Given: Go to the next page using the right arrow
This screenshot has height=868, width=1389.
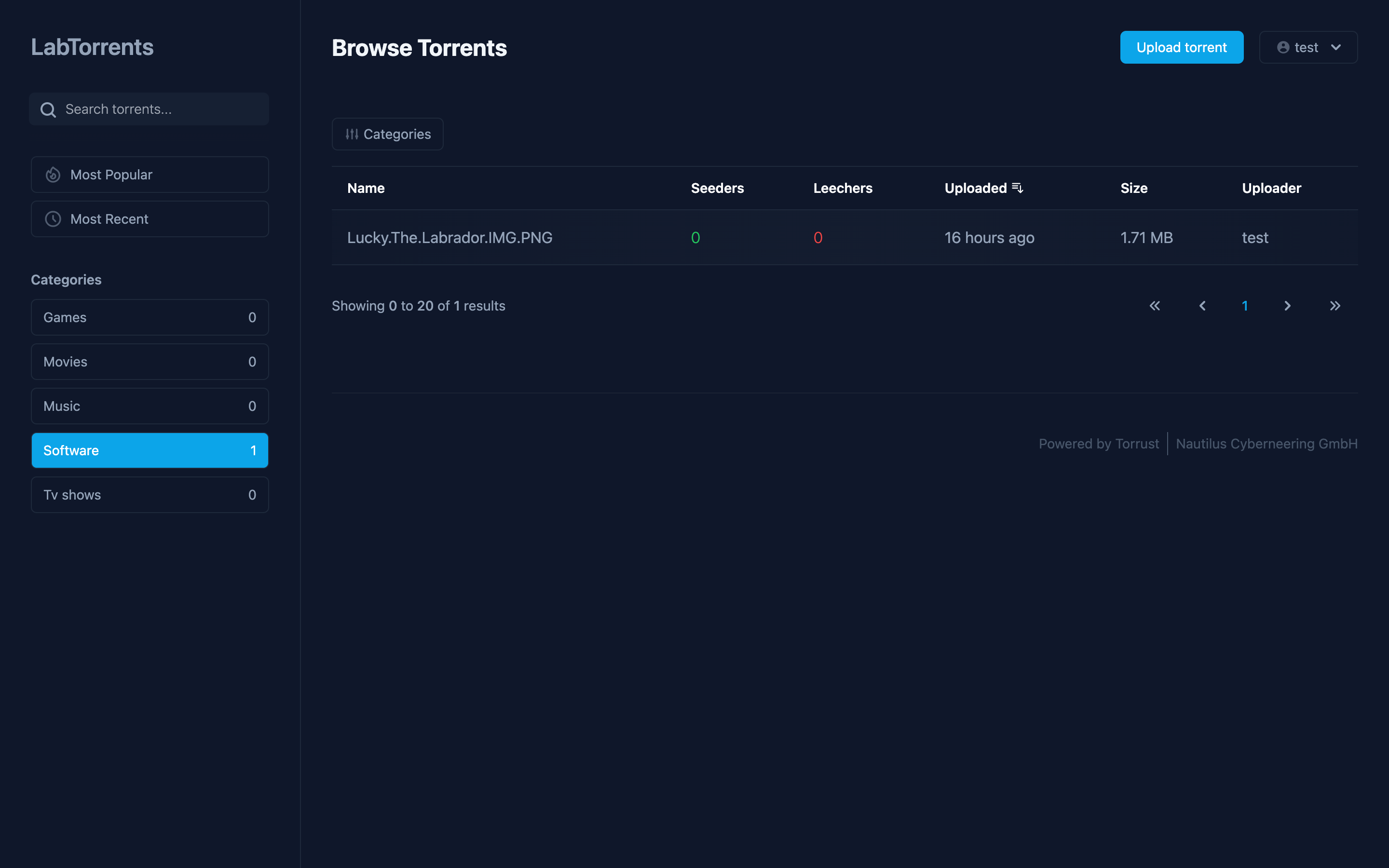Looking at the screenshot, I should (x=1287, y=306).
